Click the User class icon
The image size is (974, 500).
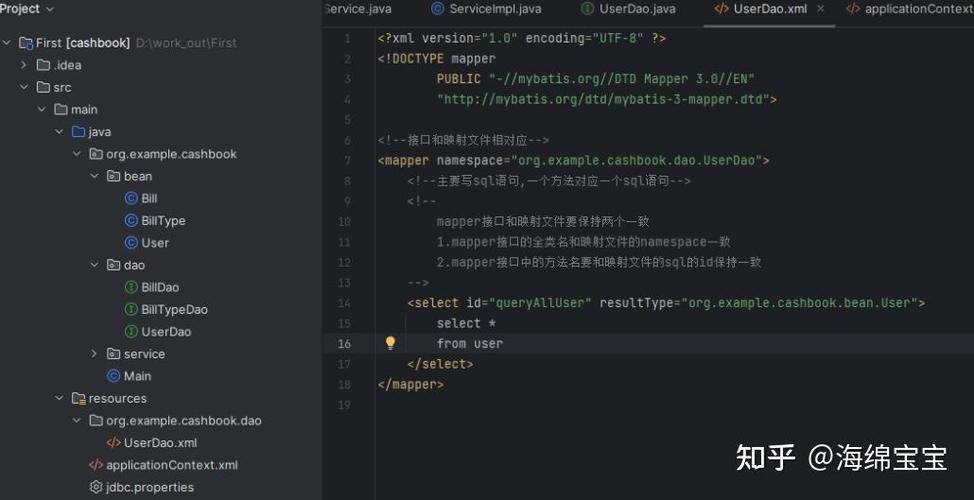point(131,243)
